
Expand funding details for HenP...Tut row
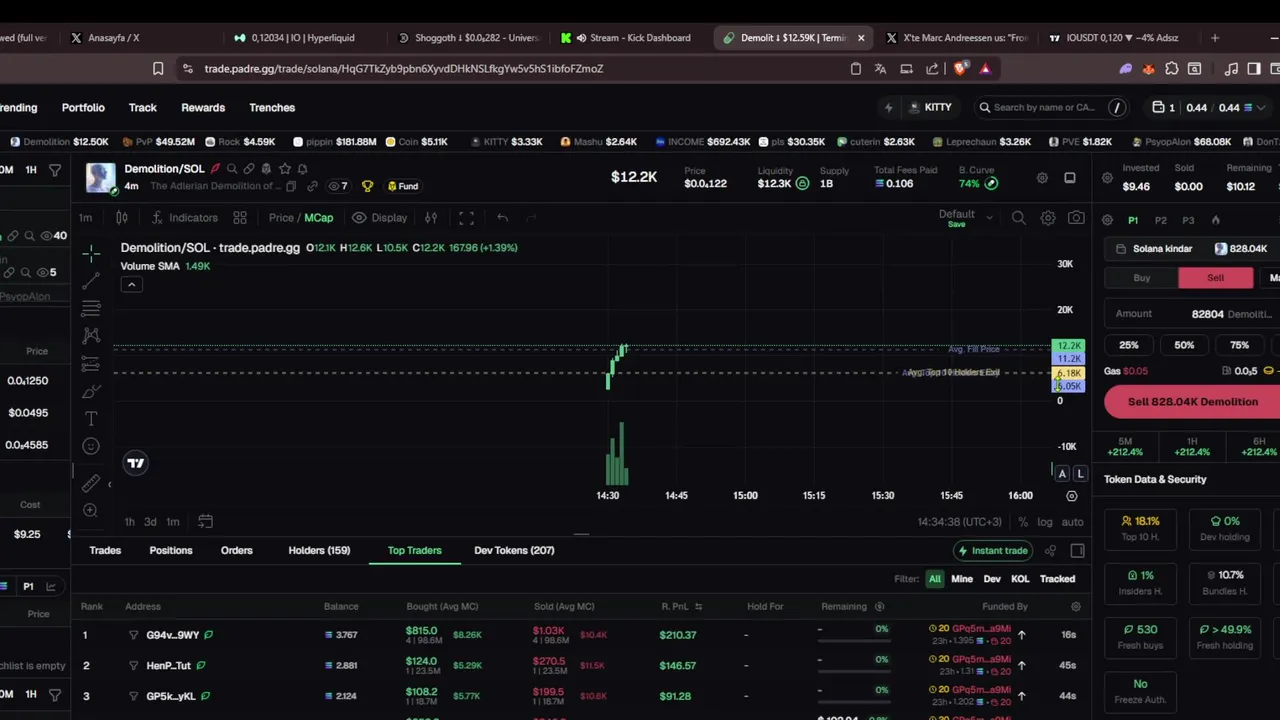1021,665
